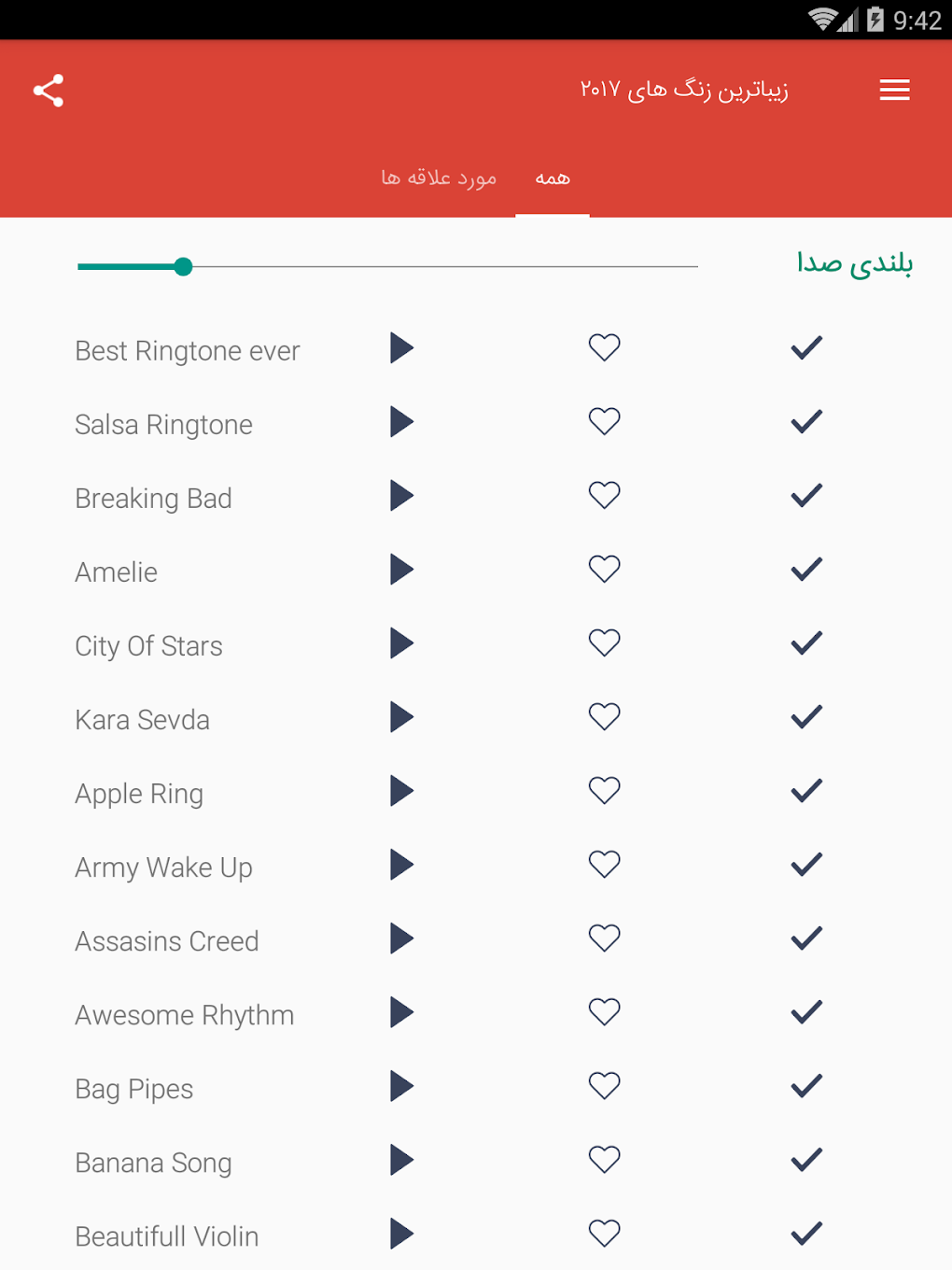The height and width of the screenshot is (1270, 952).
Task: Tap the share icon in header
Action: click(x=49, y=91)
